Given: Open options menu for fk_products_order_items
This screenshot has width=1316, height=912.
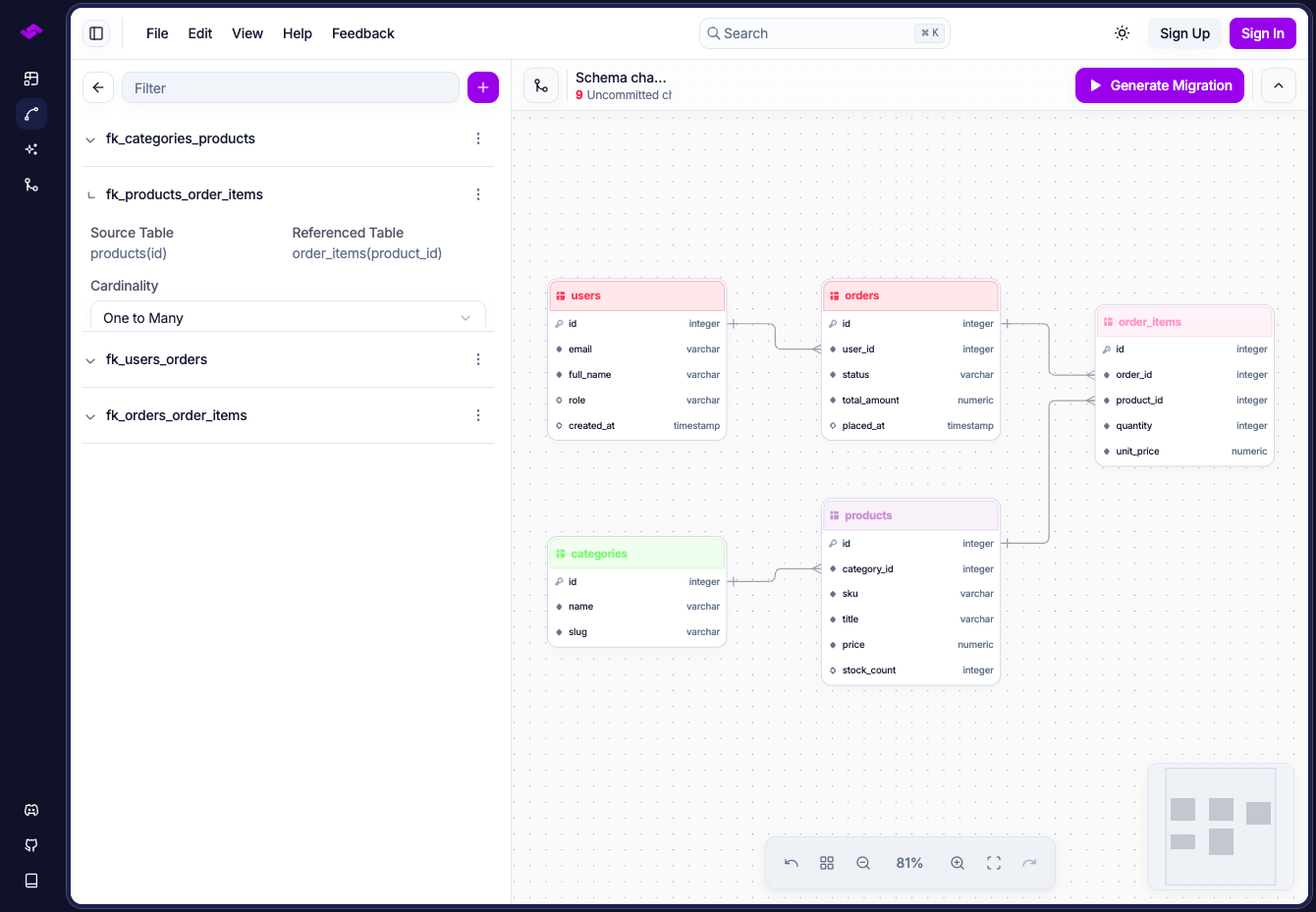Looking at the screenshot, I should [x=478, y=194].
